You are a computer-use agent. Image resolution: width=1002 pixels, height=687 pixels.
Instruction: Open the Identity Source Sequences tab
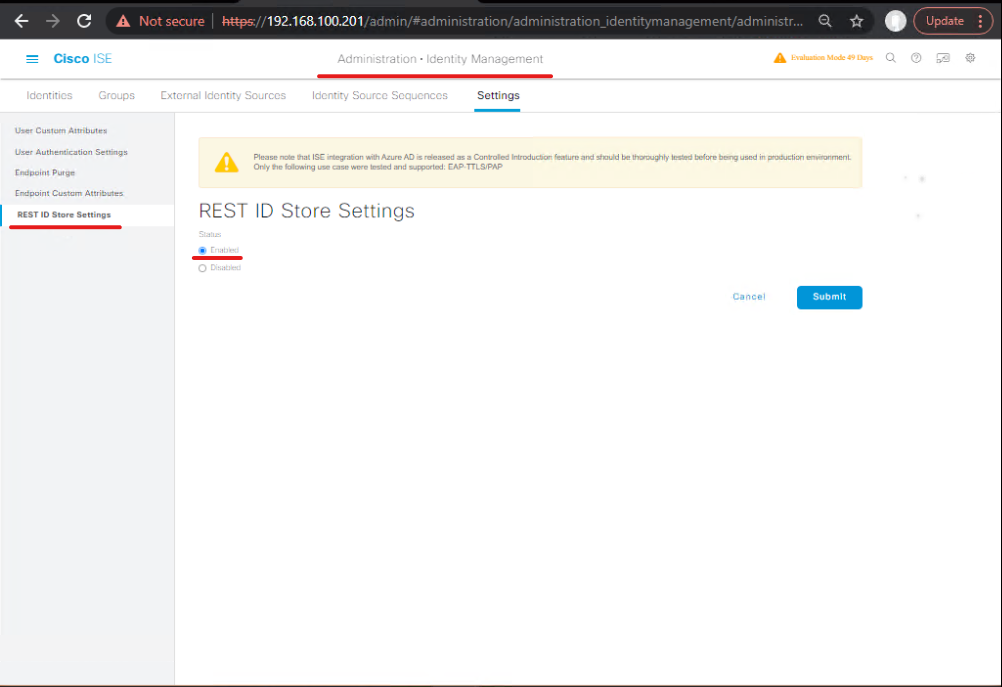[x=380, y=95]
